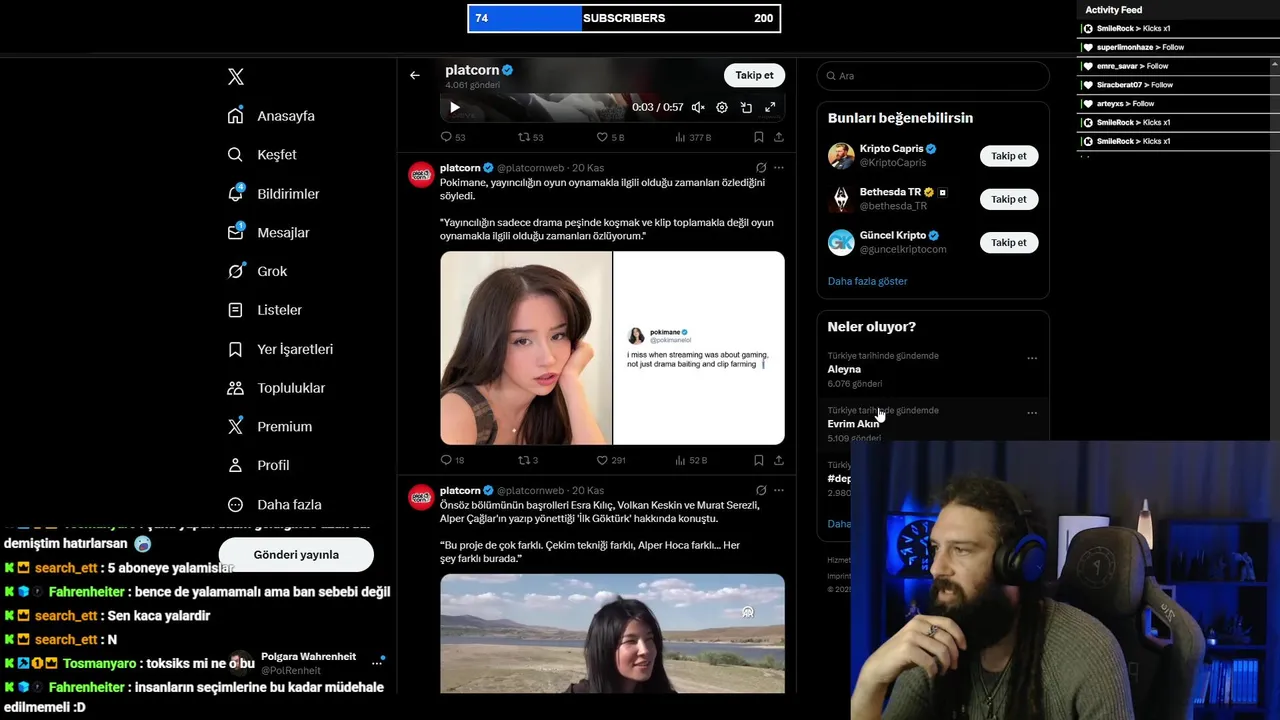Click the @platcornweb handle on Pokimane post
The width and height of the screenshot is (1280, 720).
tap(530, 168)
